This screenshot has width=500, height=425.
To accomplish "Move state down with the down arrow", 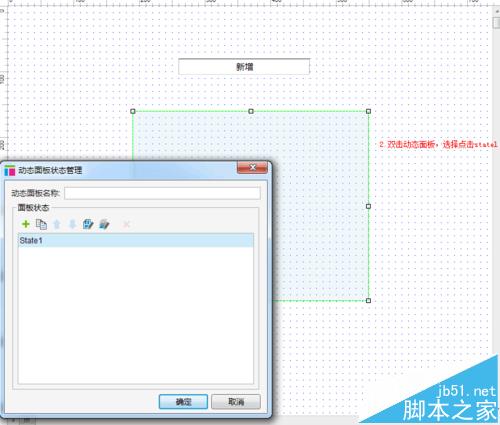I will click(x=72, y=224).
